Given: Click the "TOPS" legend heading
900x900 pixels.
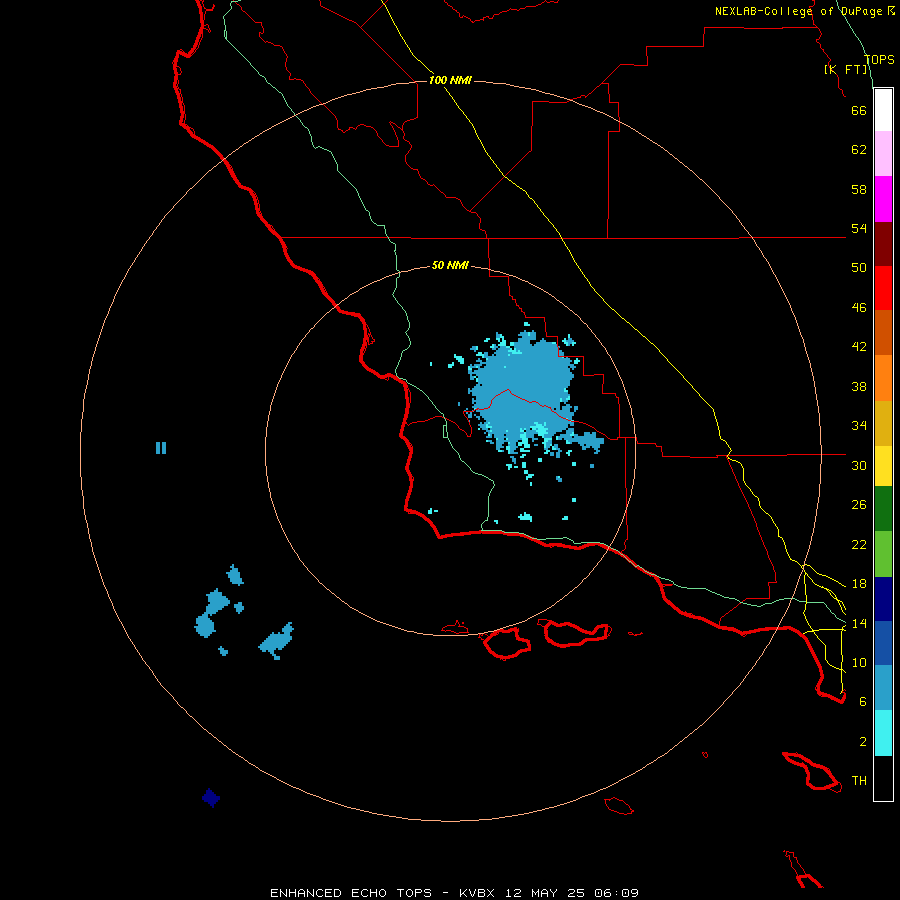Looking at the screenshot, I should (879, 60).
